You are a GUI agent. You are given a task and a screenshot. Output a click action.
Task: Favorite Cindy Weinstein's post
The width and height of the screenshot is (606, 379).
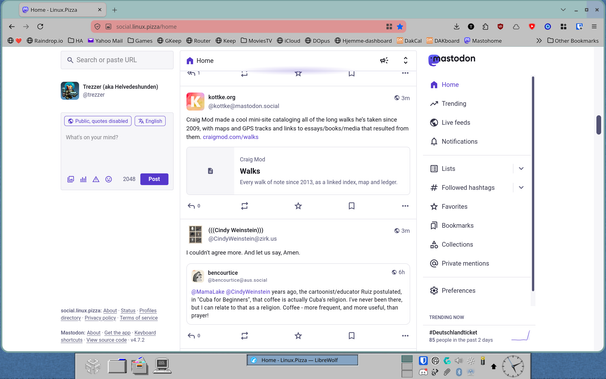(298, 336)
